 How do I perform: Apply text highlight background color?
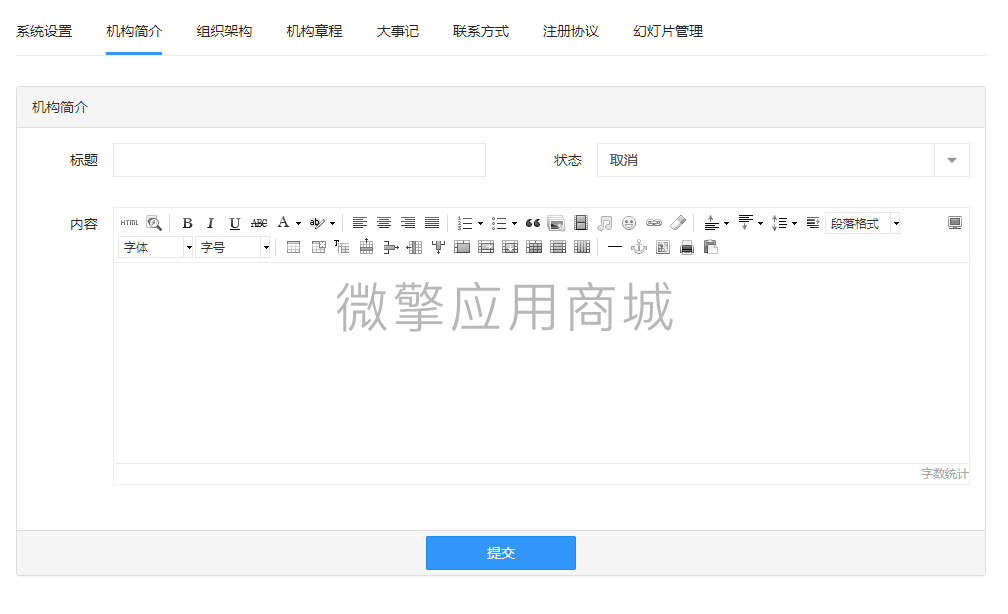[318, 223]
